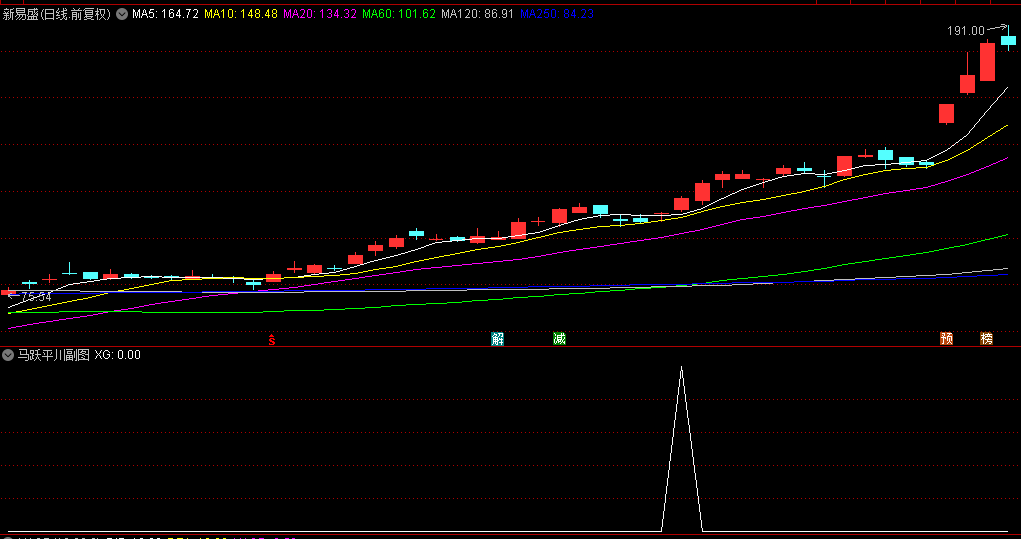Select the magenta MA20 legend label
This screenshot has height=539, width=1021.
[319, 14]
